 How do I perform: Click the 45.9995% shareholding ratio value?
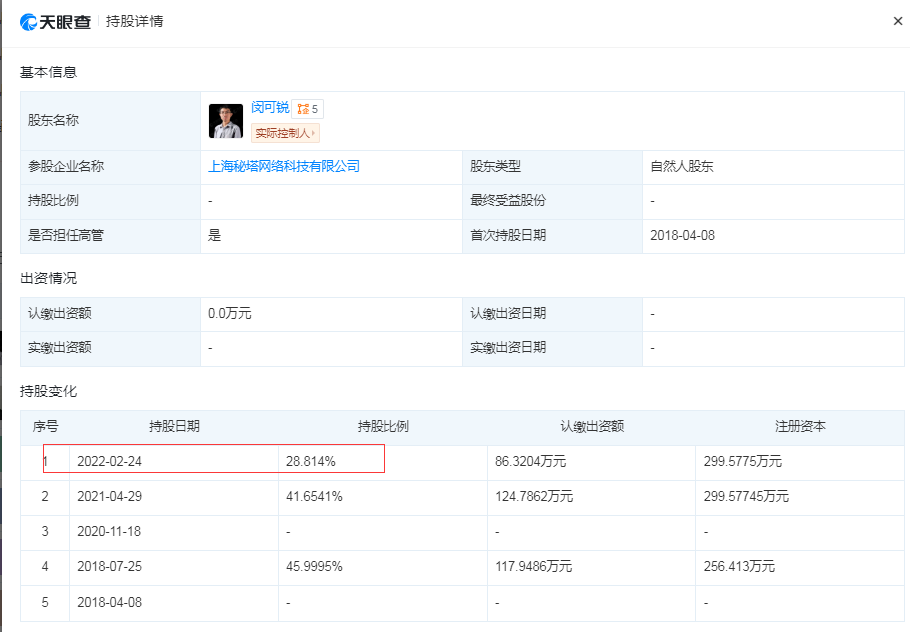[315, 566]
